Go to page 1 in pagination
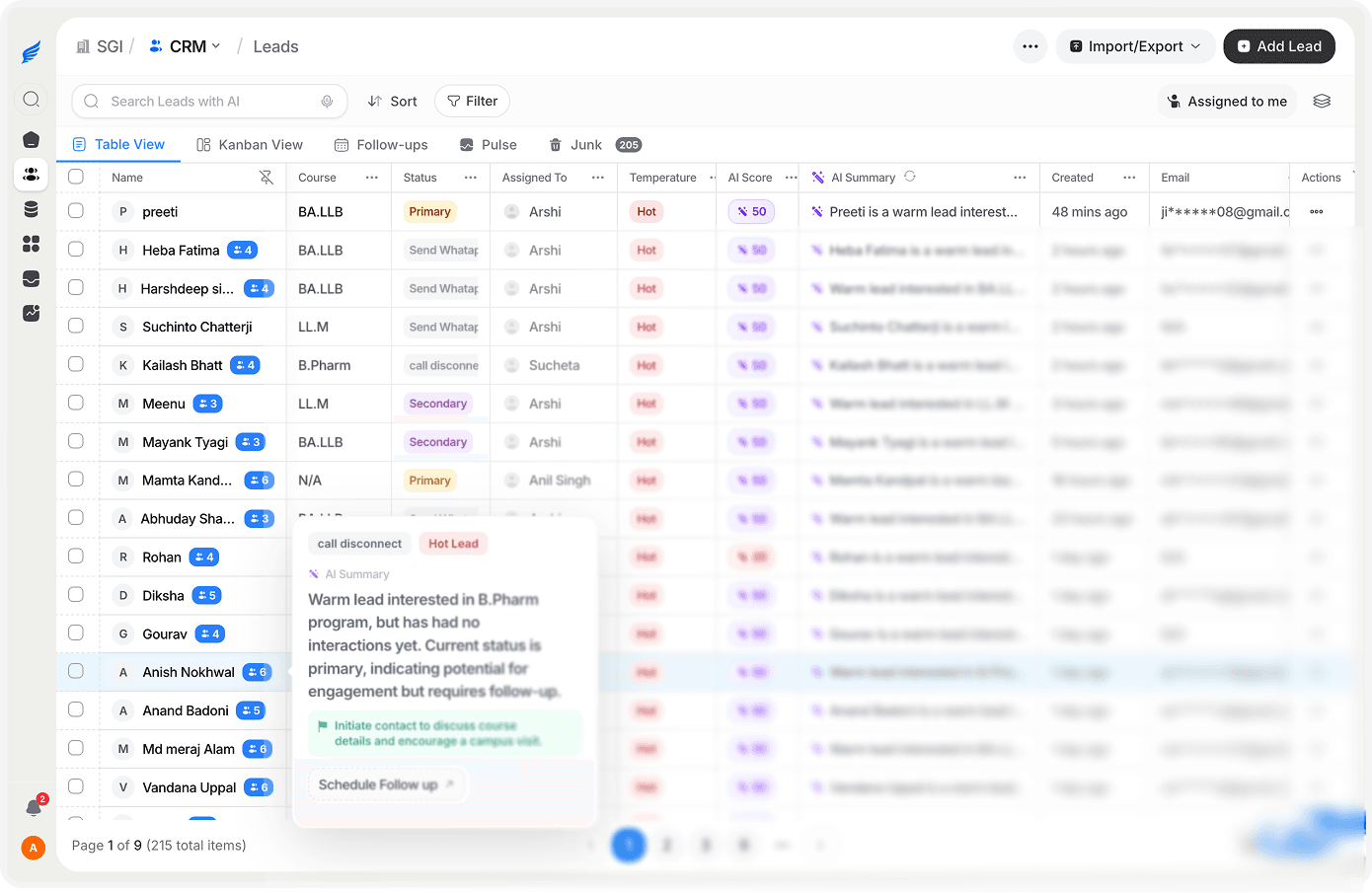This screenshot has width=1372, height=893. (x=629, y=845)
